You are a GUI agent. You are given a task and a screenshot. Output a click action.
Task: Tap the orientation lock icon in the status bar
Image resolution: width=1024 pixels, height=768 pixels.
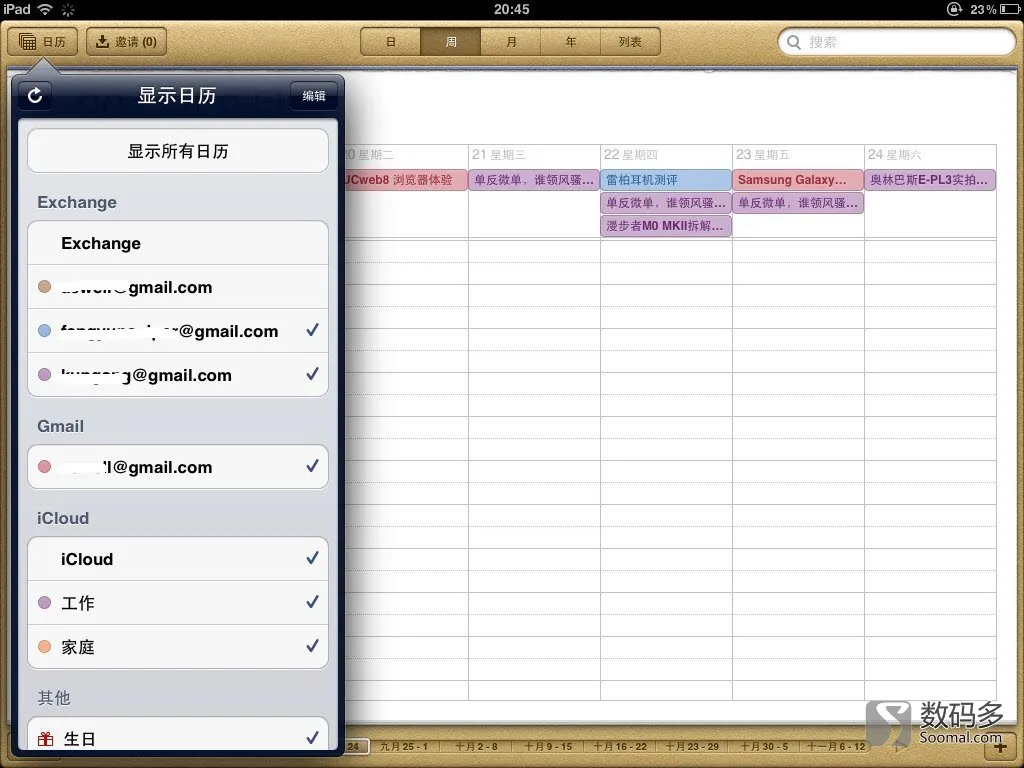tap(954, 9)
